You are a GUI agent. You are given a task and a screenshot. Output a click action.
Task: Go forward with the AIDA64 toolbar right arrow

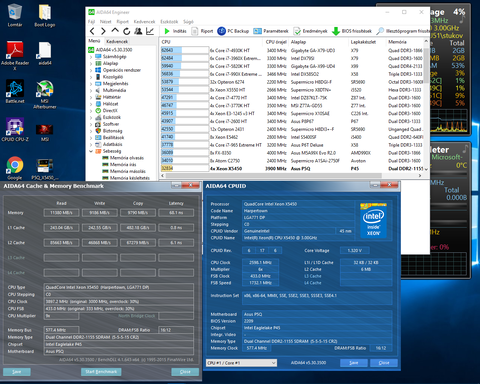[x=103, y=31]
